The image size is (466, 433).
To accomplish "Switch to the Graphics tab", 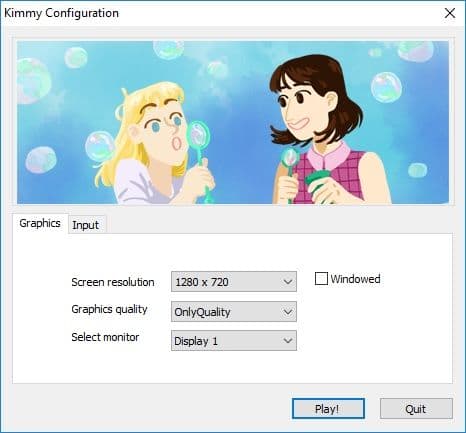I will [40, 223].
